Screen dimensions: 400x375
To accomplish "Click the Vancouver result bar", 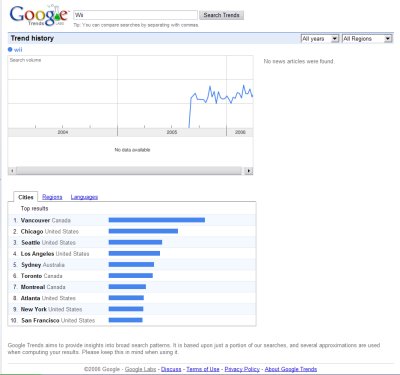I will [157, 220].
